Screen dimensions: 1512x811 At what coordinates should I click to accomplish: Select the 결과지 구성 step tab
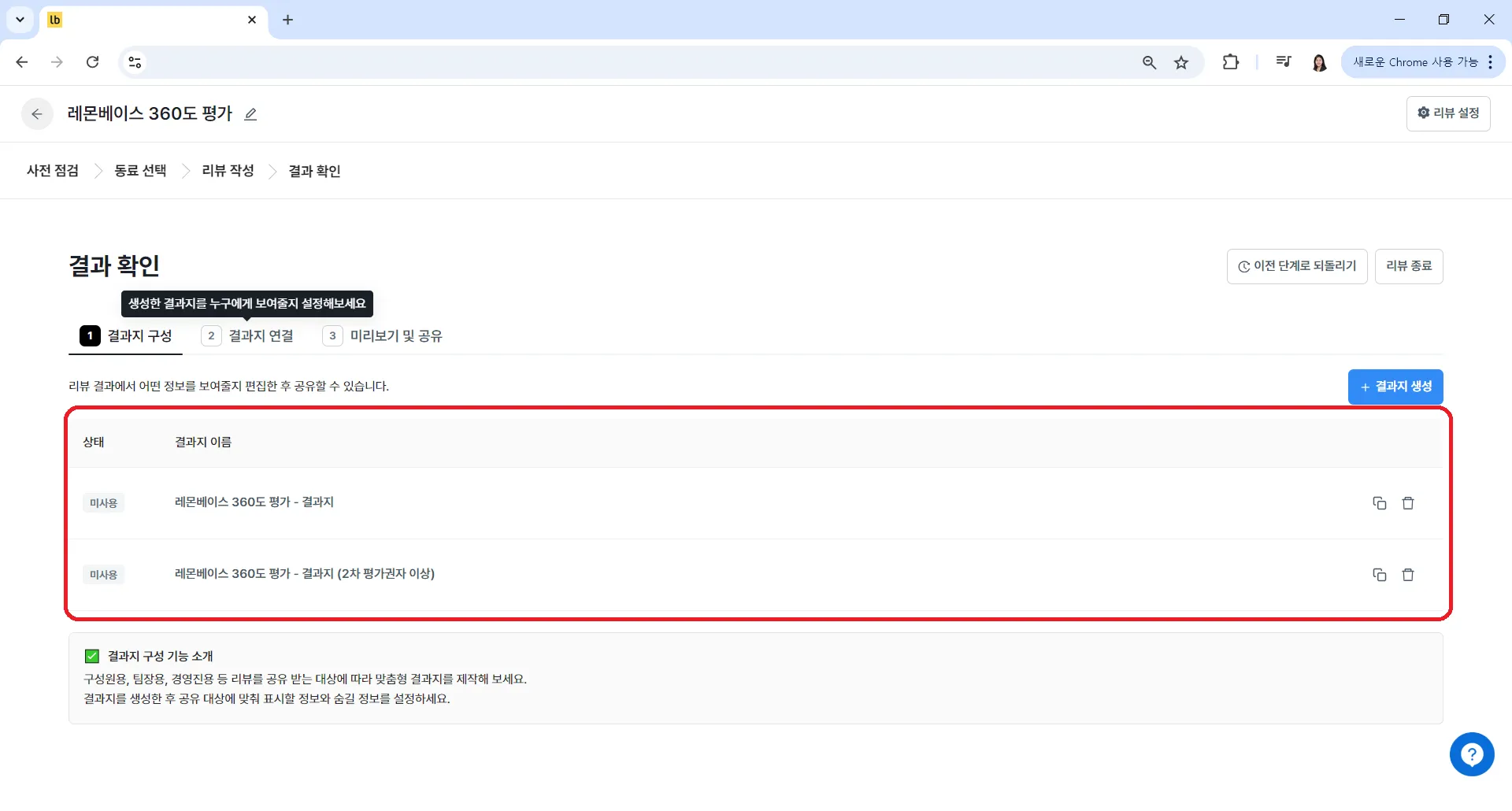(x=126, y=336)
